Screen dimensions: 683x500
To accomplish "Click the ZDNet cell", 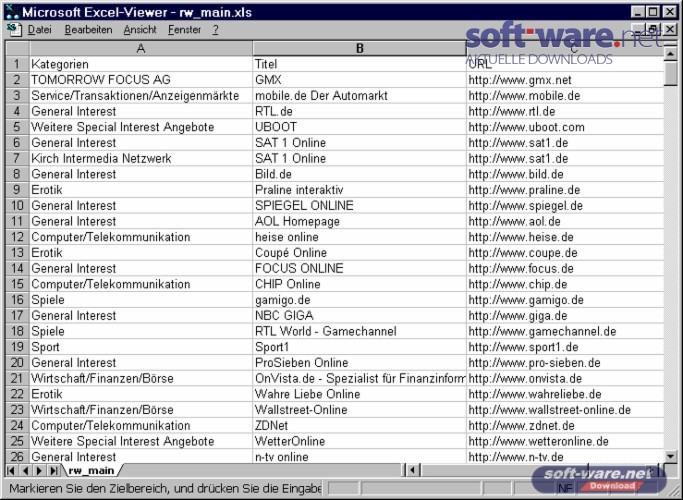I will [x=359, y=425].
